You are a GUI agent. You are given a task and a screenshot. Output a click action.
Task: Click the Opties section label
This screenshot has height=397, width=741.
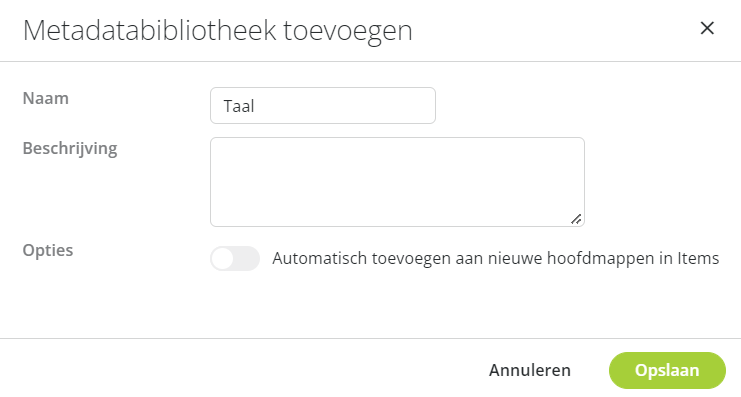48,250
